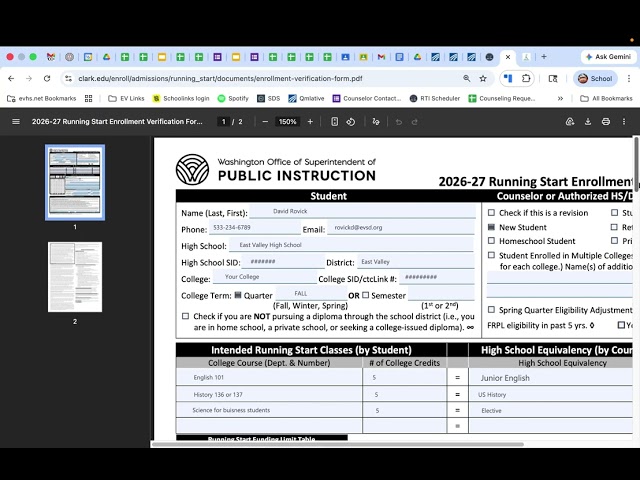This screenshot has width=640, height=480.
Task: Open the Schoolinks login bookmark
Action: [x=181, y=98]
